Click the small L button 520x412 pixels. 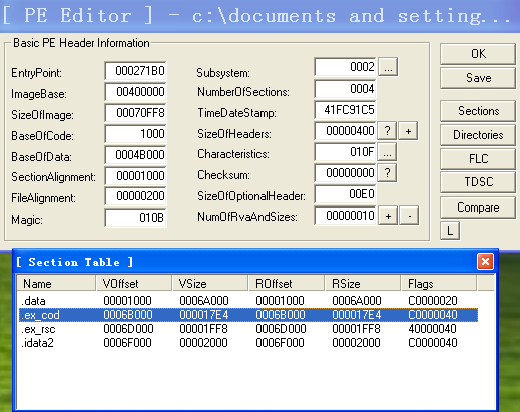(x=450, y=231)
